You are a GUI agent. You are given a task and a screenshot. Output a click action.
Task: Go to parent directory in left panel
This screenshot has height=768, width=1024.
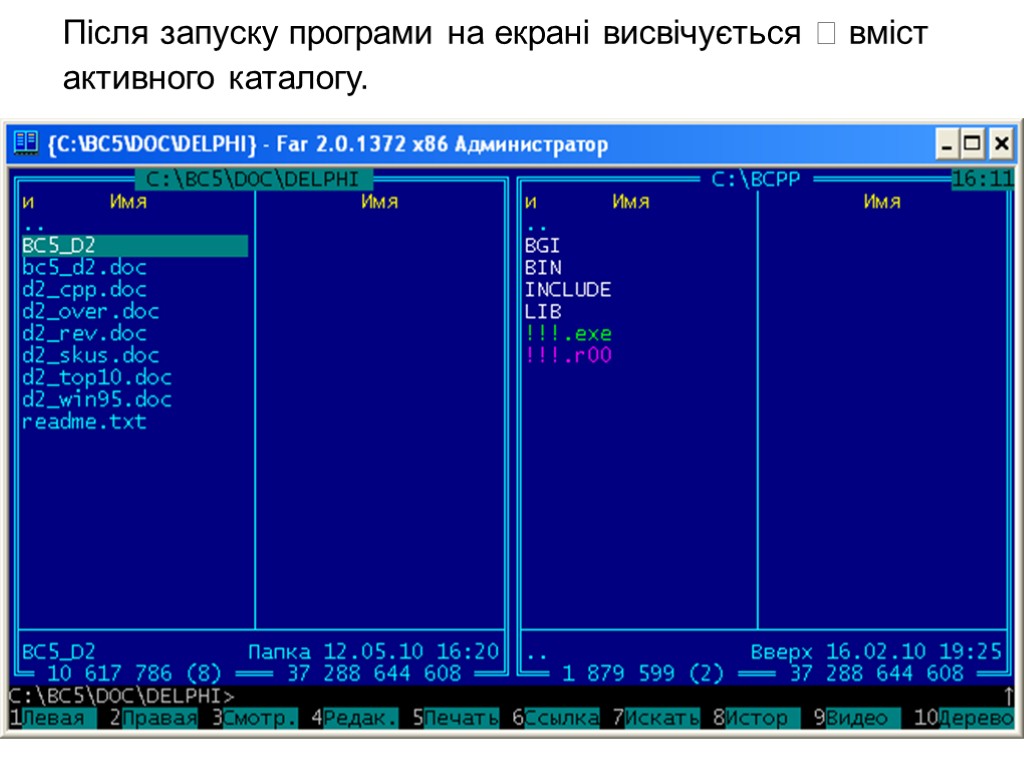tap(34, 228)
